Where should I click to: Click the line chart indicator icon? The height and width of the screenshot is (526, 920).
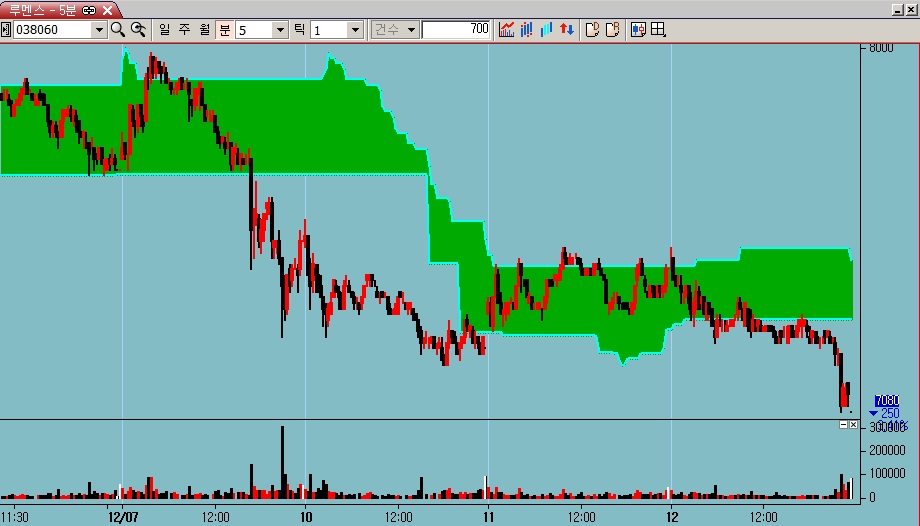506,30
